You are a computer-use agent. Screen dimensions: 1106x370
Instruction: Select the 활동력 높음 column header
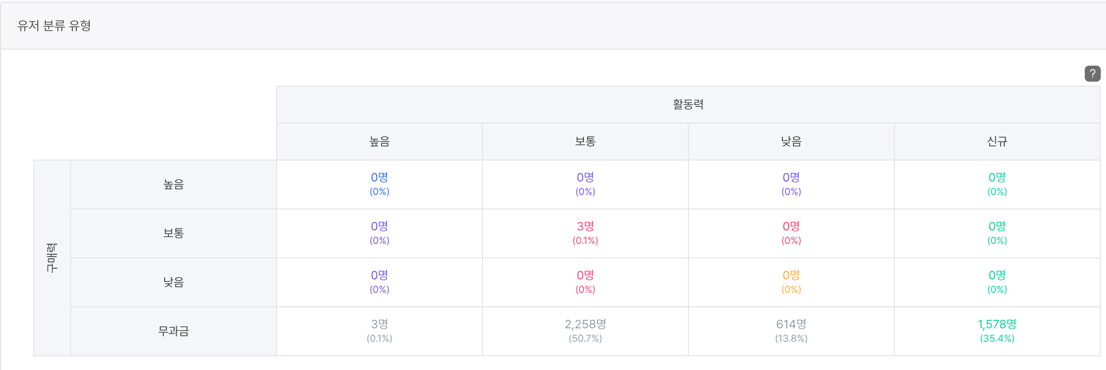click(x=379, y=142)
